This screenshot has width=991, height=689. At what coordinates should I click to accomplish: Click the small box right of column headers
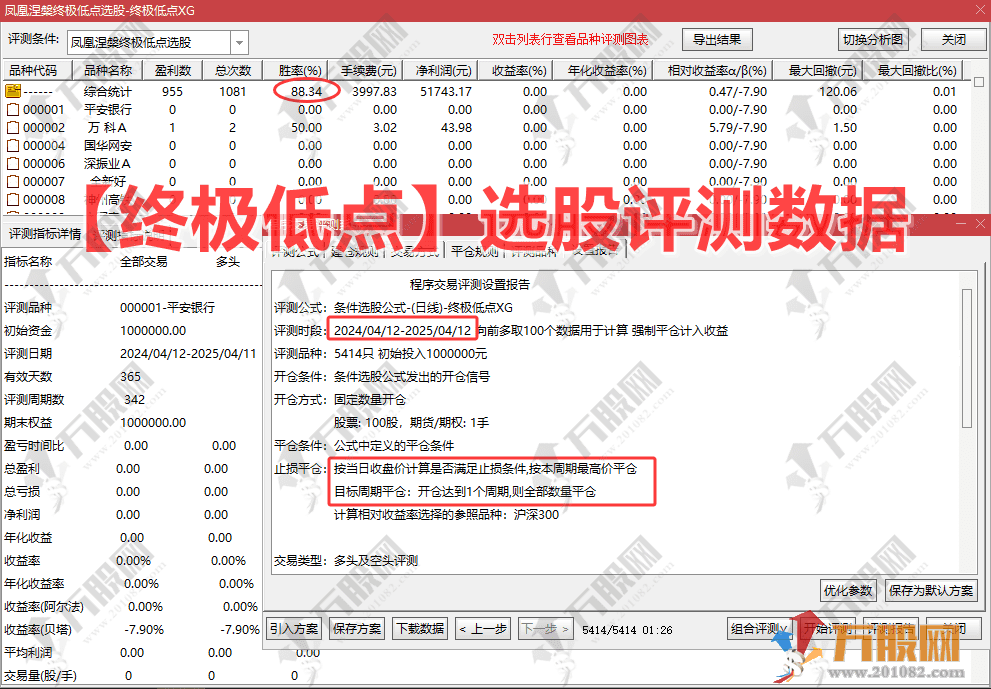pos(979,82)
